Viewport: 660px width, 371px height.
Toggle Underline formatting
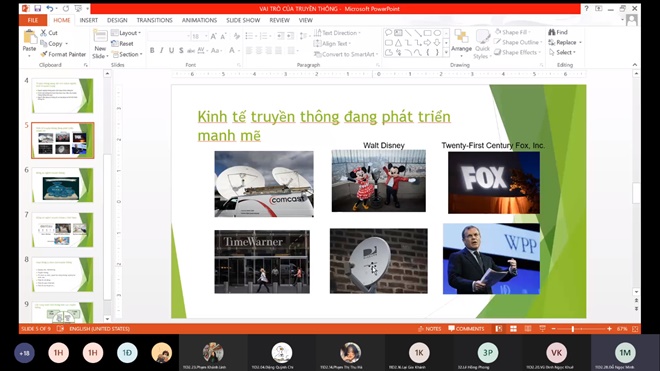[171, 51]
